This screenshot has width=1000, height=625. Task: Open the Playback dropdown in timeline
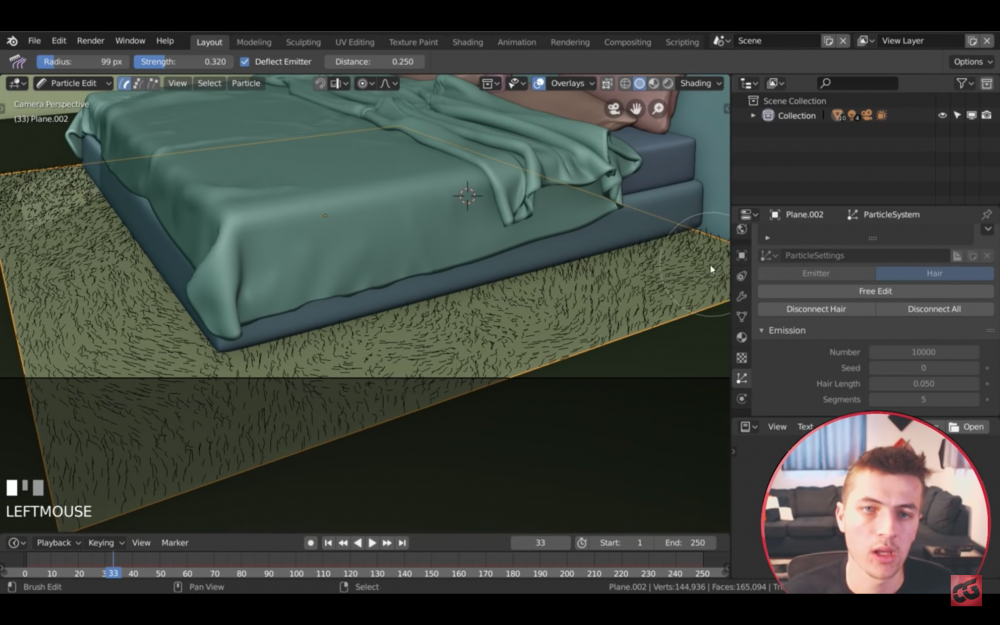click(x=58, y=543)
